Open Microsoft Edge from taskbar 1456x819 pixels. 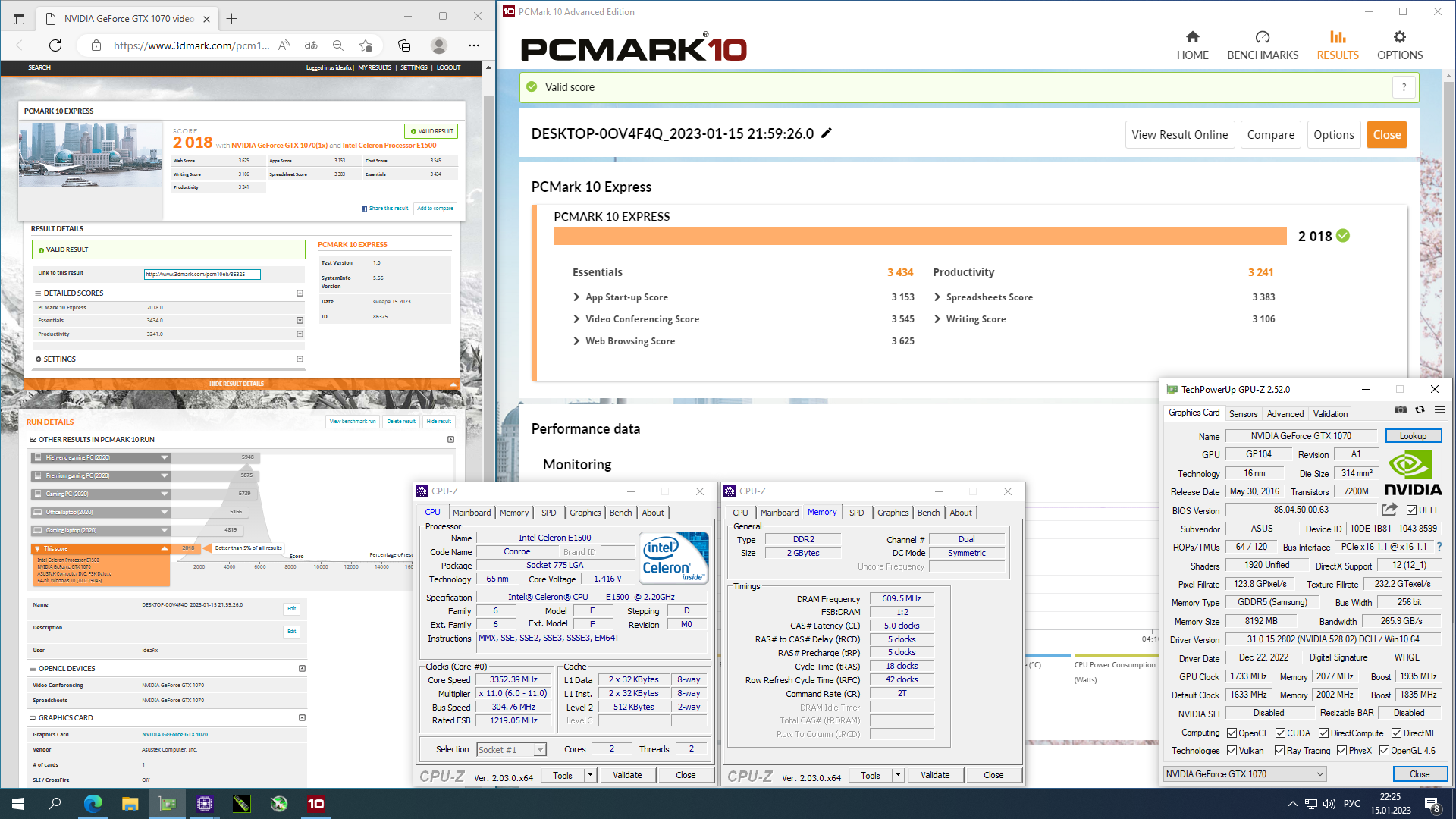coord(93,804)
